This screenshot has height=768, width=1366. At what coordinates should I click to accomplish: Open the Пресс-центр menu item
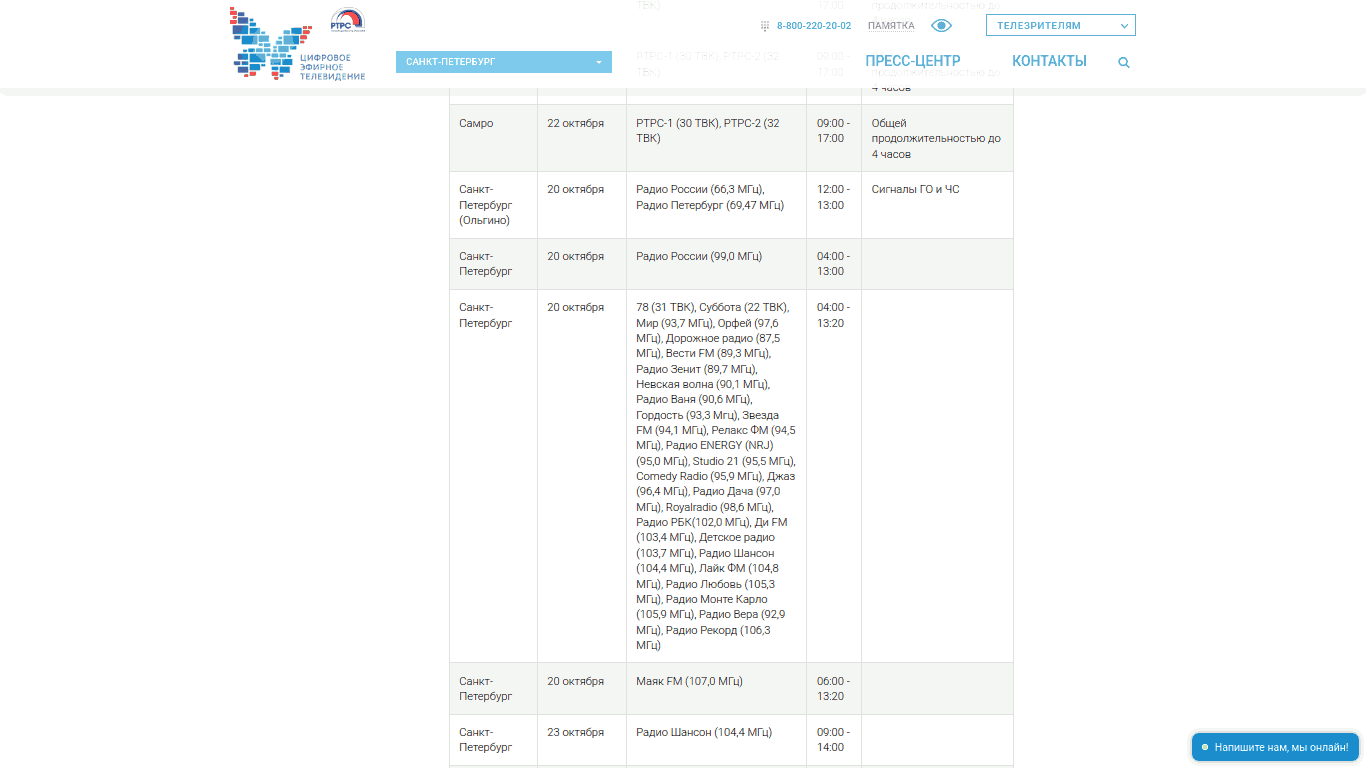click(x=913, y=61)
